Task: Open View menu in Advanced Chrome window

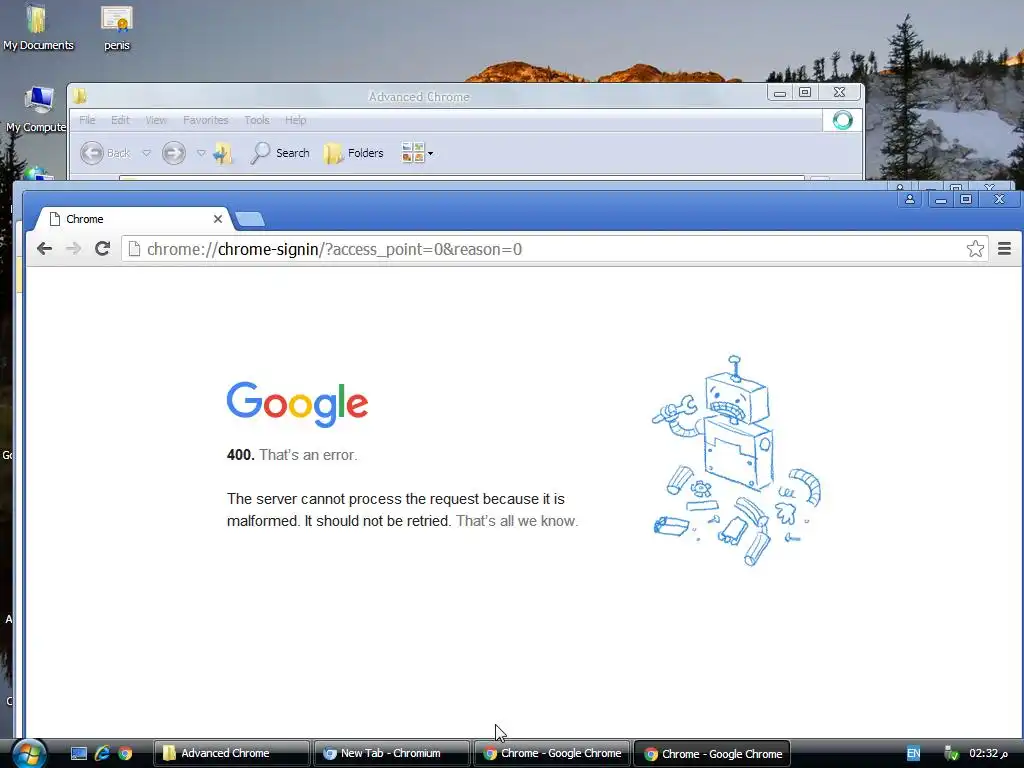Action: (x=156, y=120)
